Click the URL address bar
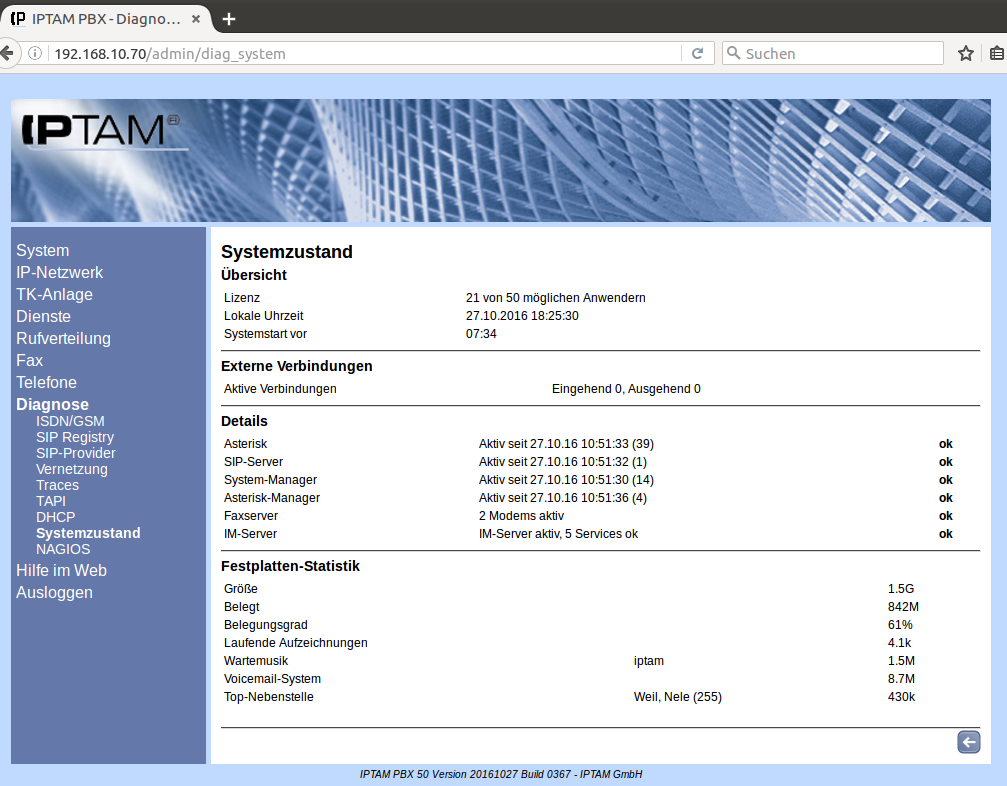 pos(360,54)
